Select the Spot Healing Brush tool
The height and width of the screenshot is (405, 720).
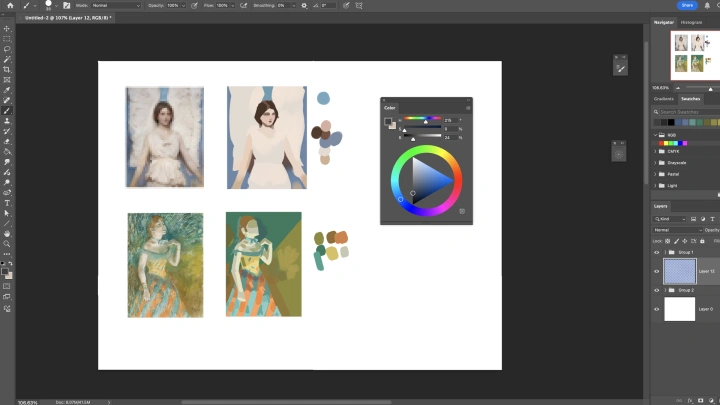(7, 100)
